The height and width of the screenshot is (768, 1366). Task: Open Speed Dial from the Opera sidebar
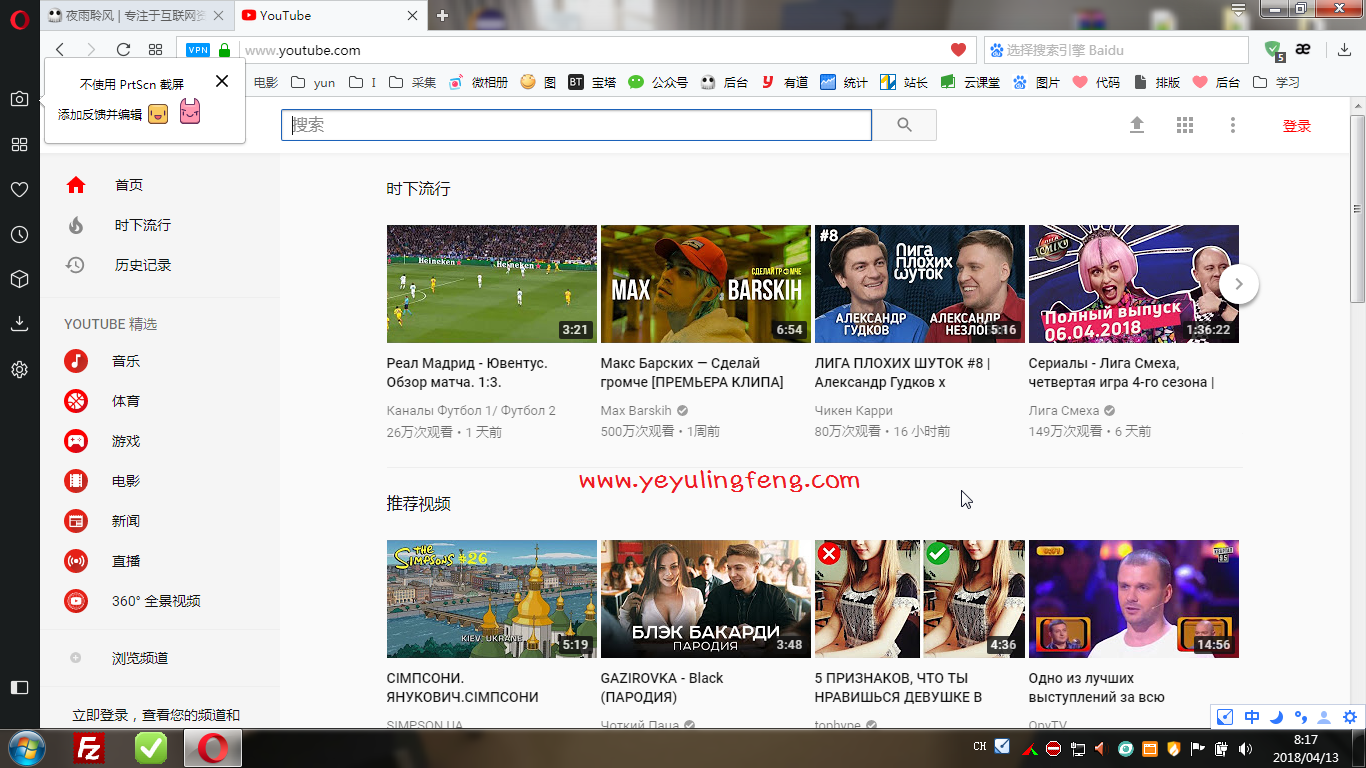pyautogui.click(x=19, y=144)
